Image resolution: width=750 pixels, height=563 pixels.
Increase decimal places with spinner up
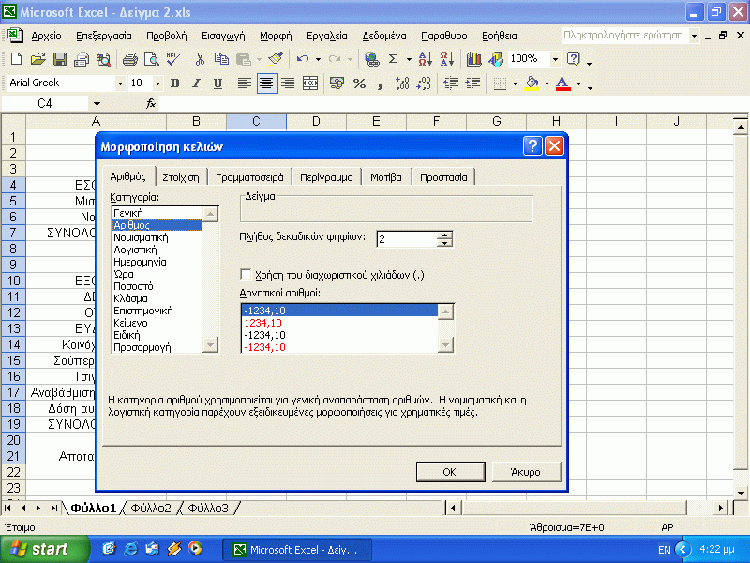pos(445,235)
